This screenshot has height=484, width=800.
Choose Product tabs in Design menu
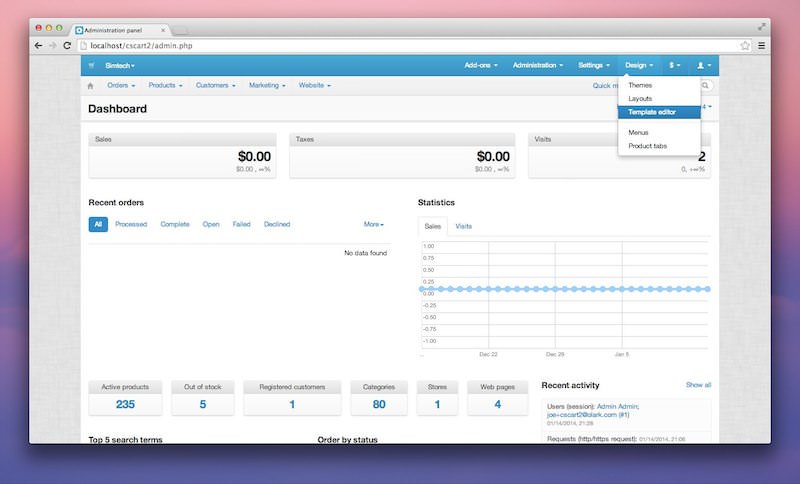pyautogui.click(x=647, y=146)
